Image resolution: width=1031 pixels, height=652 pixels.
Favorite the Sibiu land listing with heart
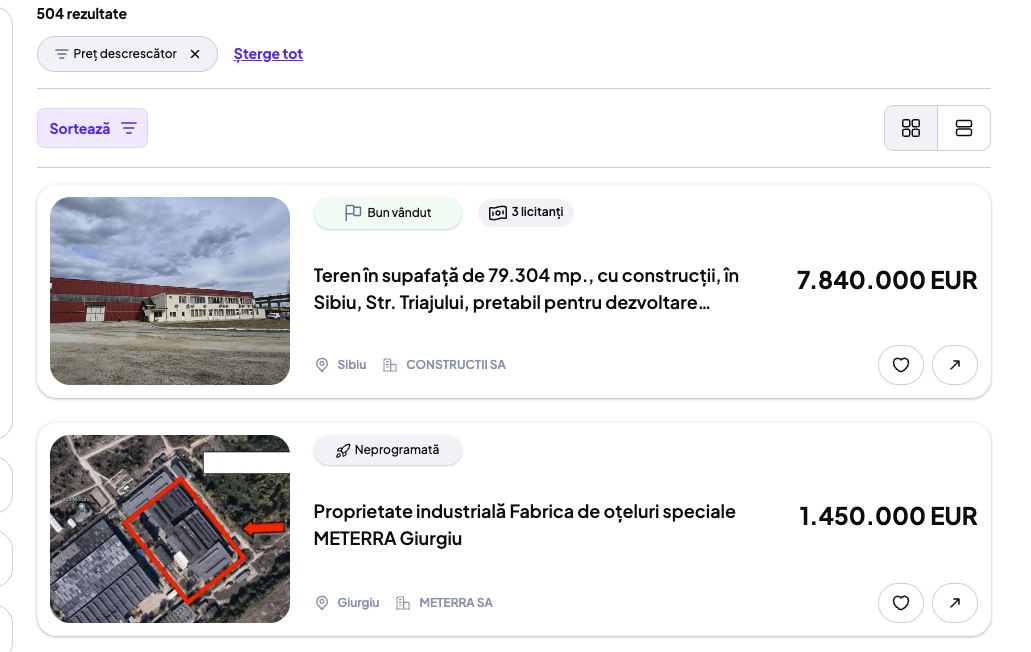[900, 365]
